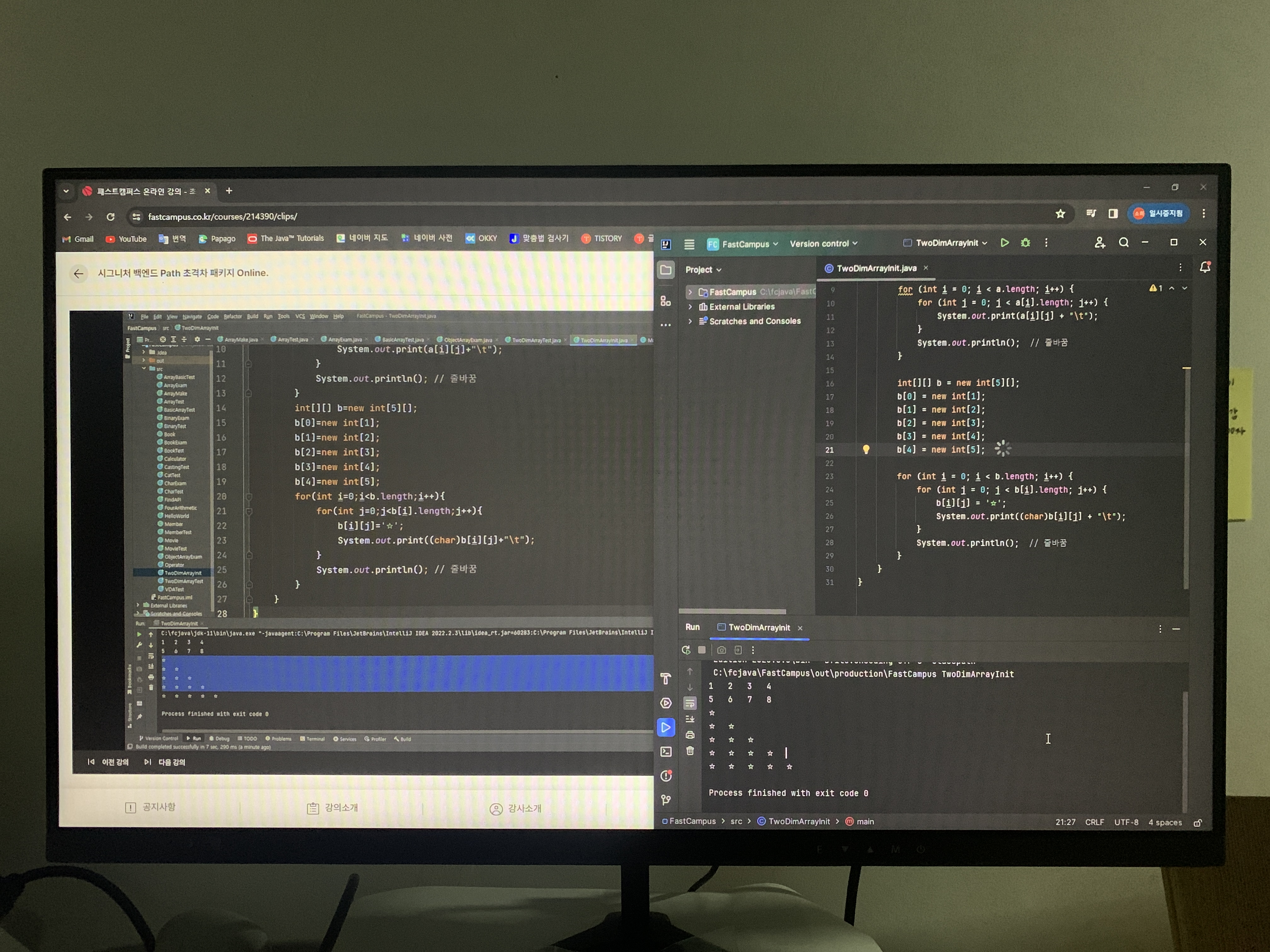Open the Git version control tool window

[x=666, y=800]
